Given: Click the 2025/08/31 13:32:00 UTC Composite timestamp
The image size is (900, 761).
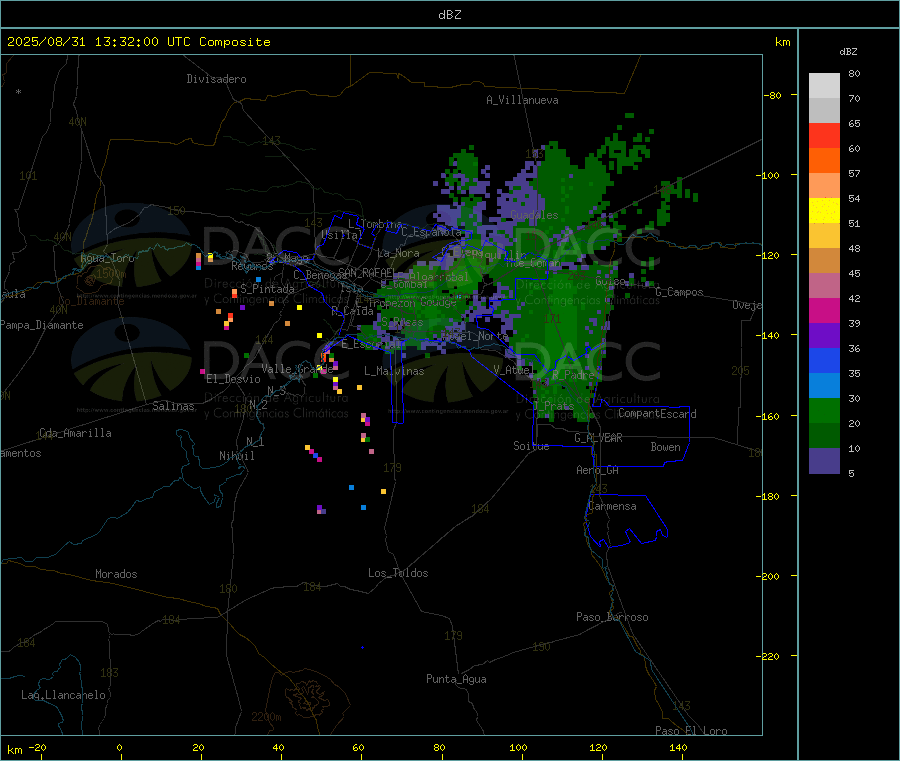Looking at the screenshot, I should point(138,42).
